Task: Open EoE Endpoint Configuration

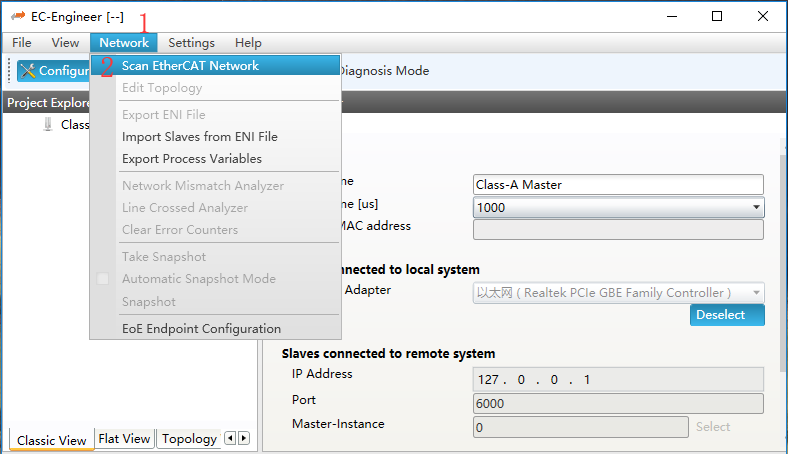Action: pos(201,329)
